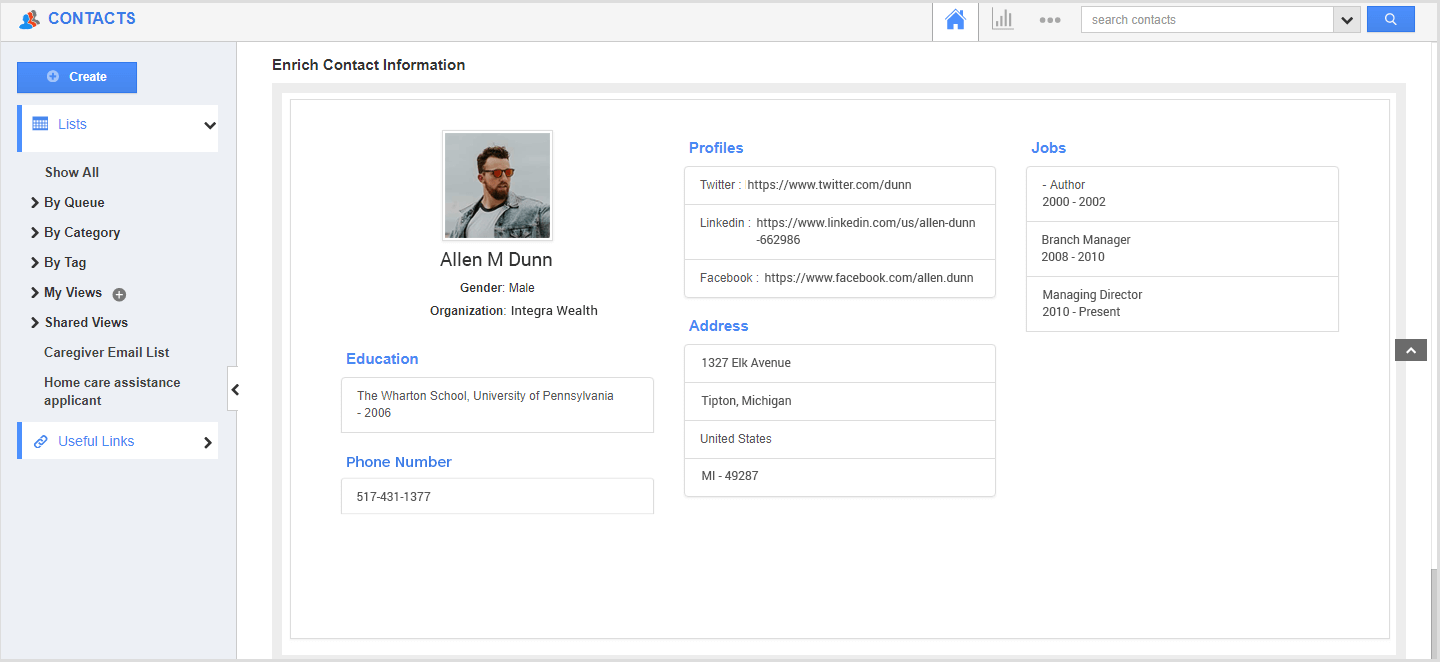The height and width of the screenshot is (662, 1442).
Task: Expand the Useful Links section
Action: click(x=208, y=442)
